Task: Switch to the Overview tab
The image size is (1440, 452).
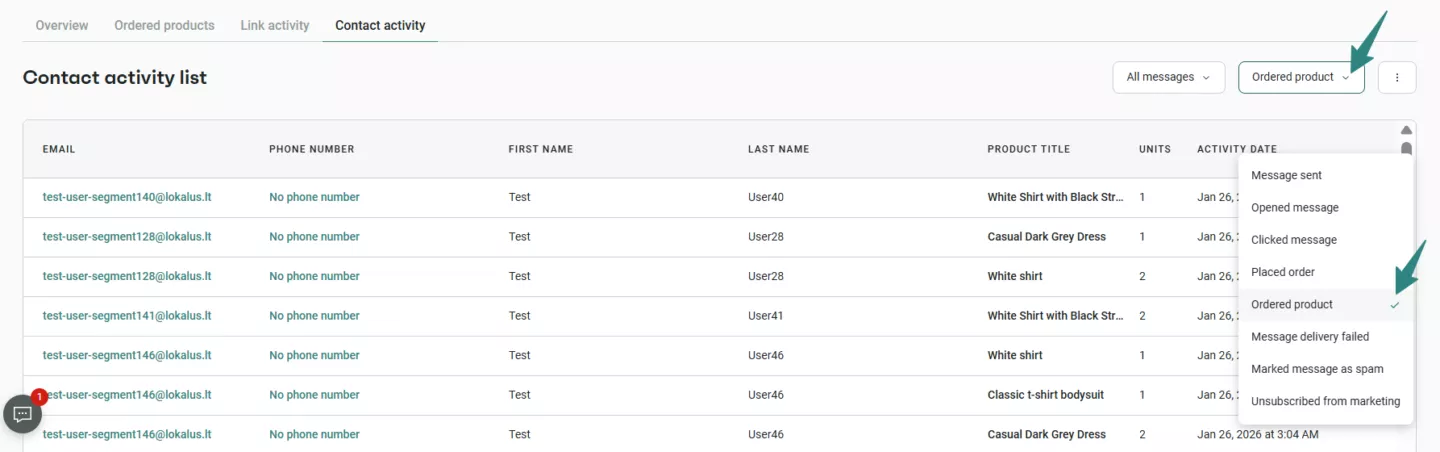Action: pyautogui.click(x=62, y=25)
